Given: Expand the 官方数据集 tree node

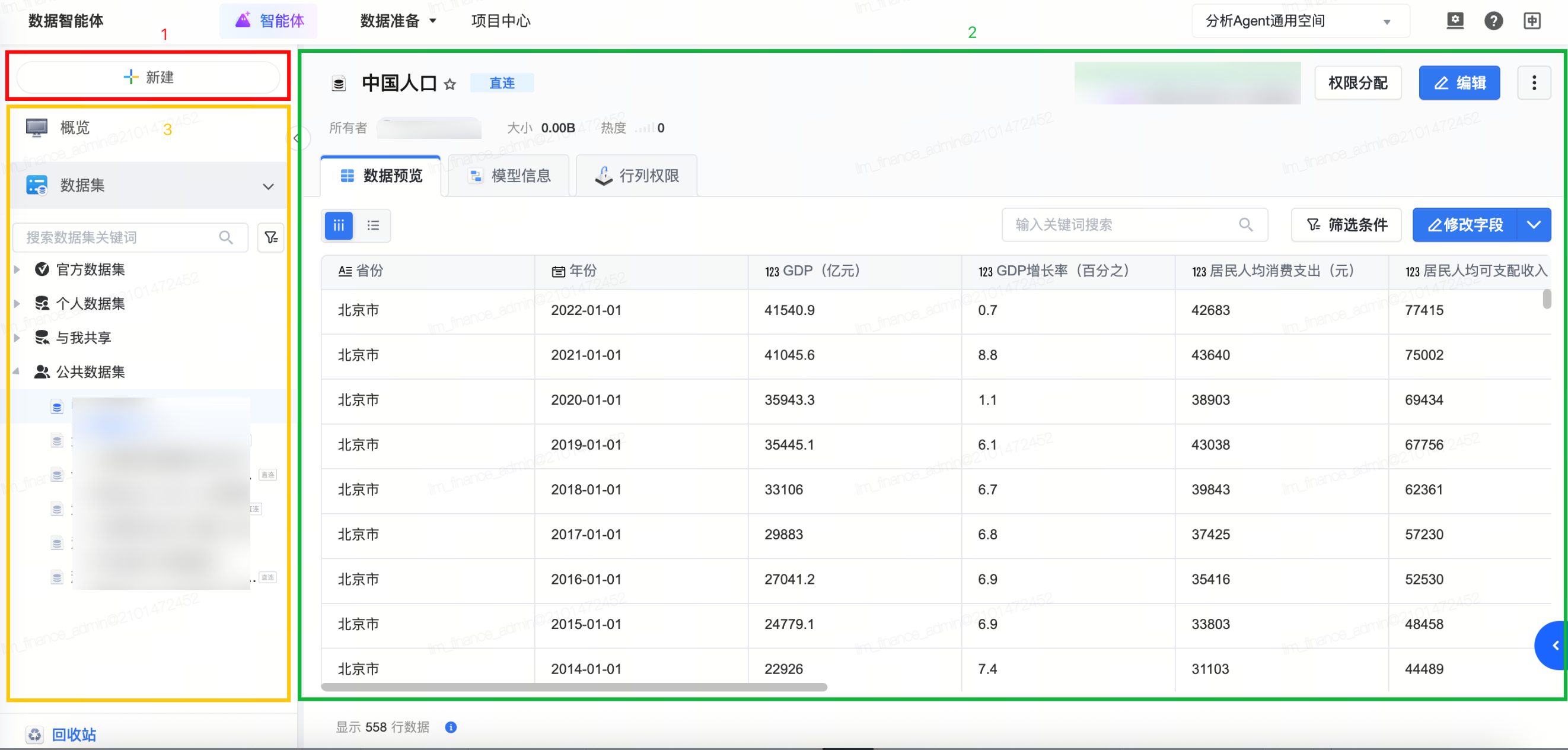Looking at the screenshot, I should pos(17,269).
